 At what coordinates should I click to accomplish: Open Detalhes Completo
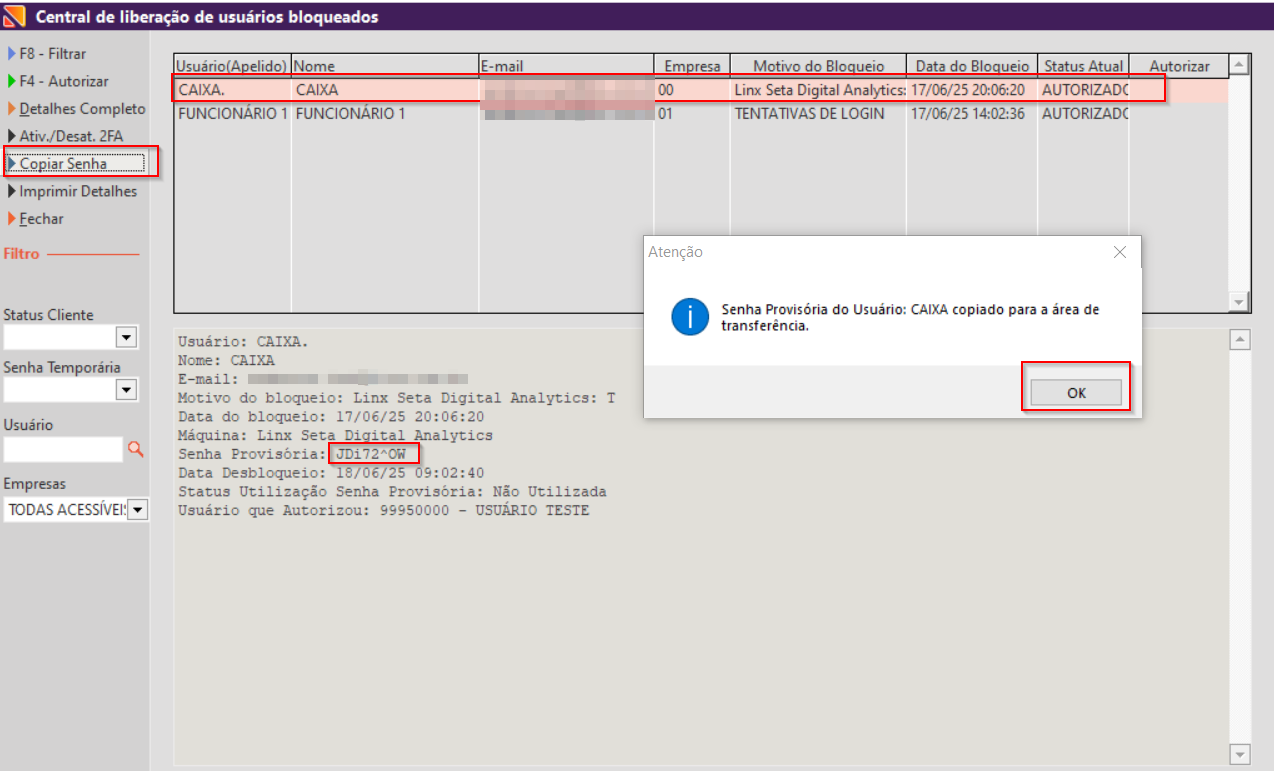click(76, 108)
